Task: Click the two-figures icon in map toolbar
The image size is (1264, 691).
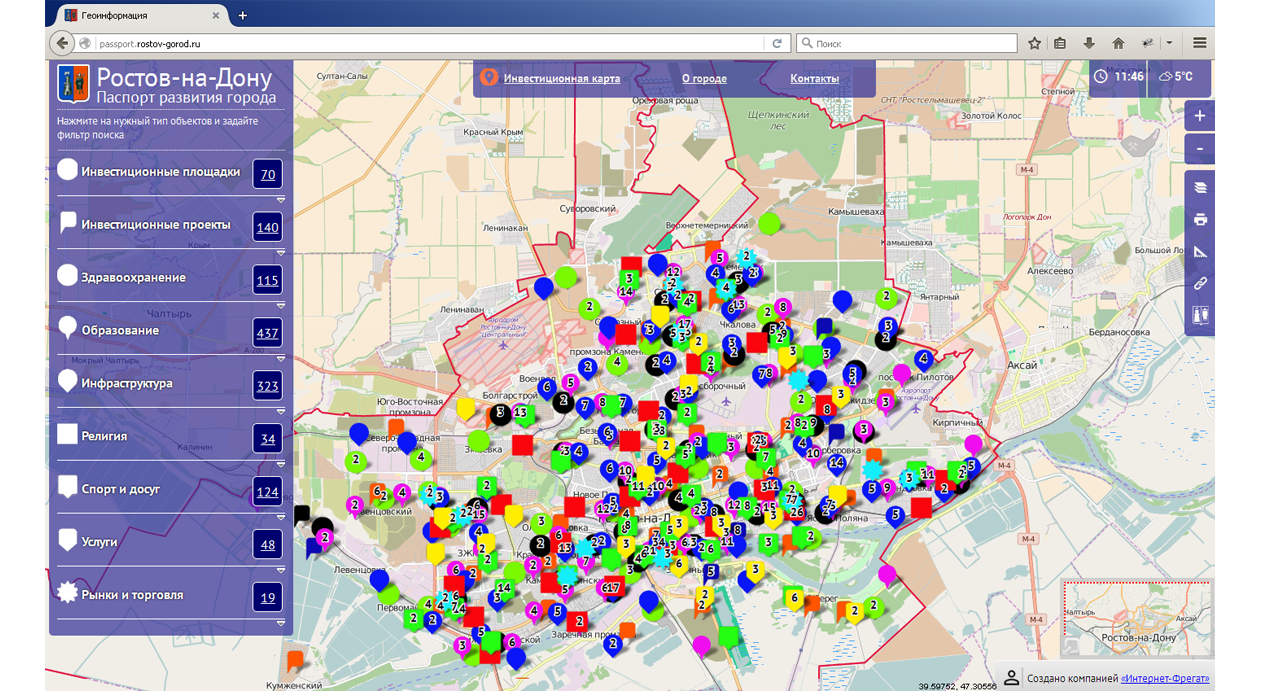Action: (x=1200, y=315)
